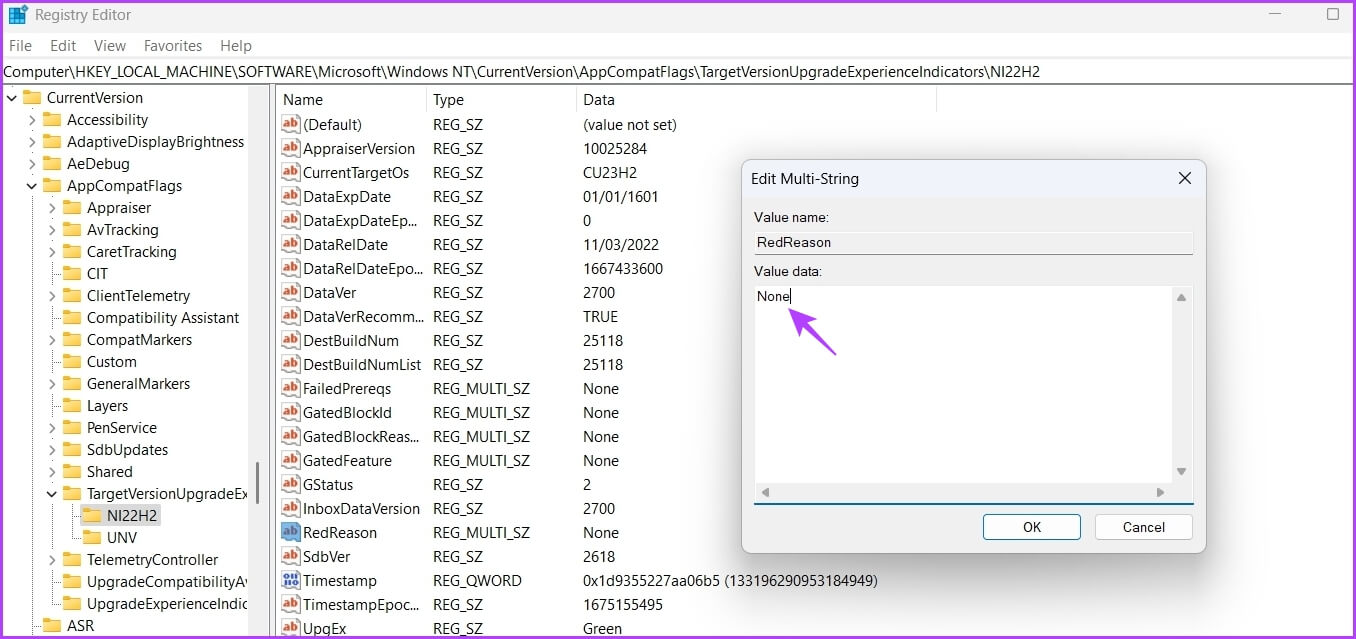
Task: Click the Value data text area
Action: (x=963, y=385)
